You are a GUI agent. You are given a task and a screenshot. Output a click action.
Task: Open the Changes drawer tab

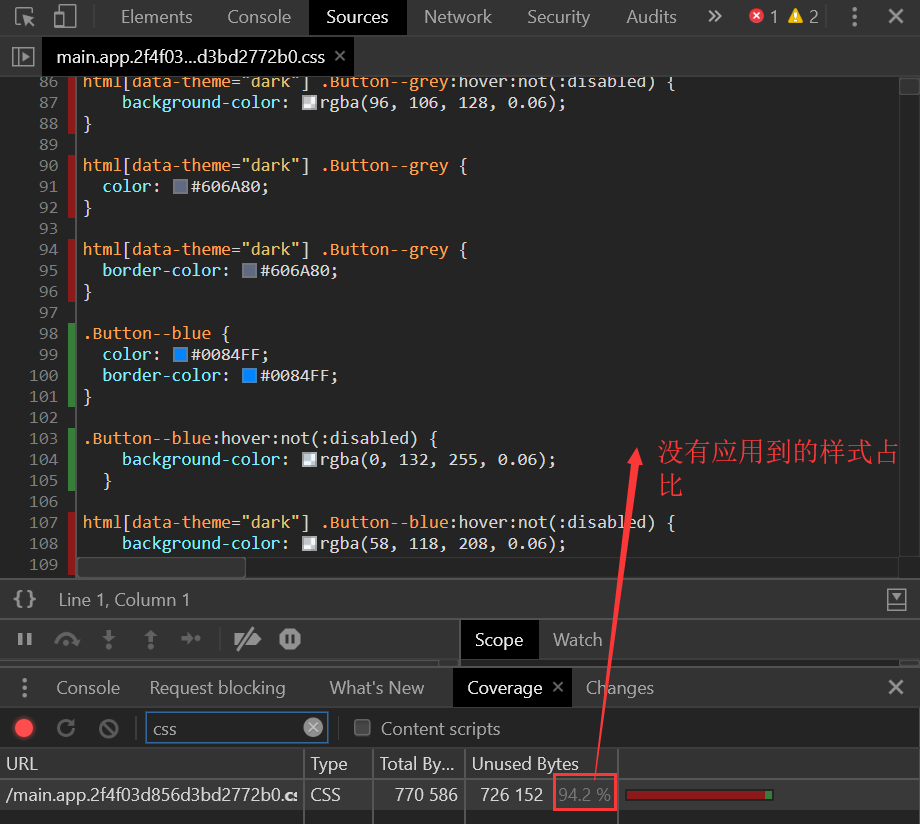tap(620, 688)
